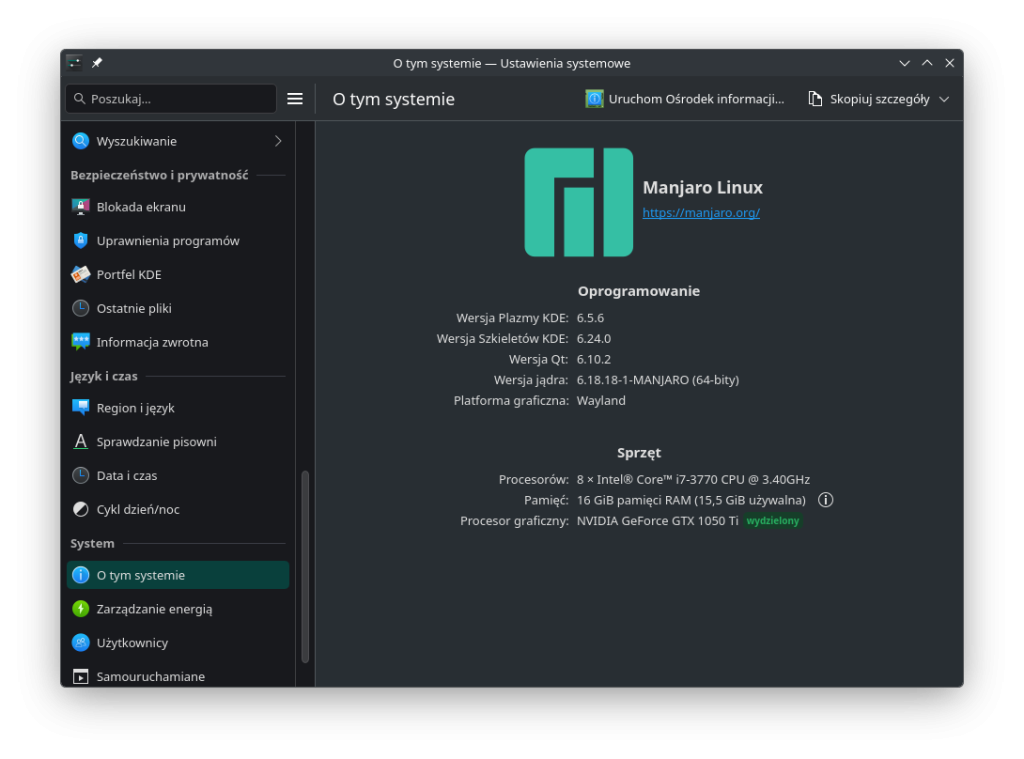The width and height of the screenshot is (1024, 759).
Task: Open the Skopiuj szczegóły dropdown arrow
Action: point(944,99)
